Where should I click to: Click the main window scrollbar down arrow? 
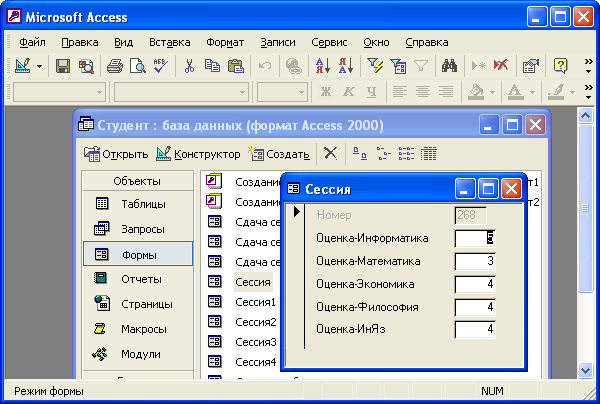pos(586,370)
